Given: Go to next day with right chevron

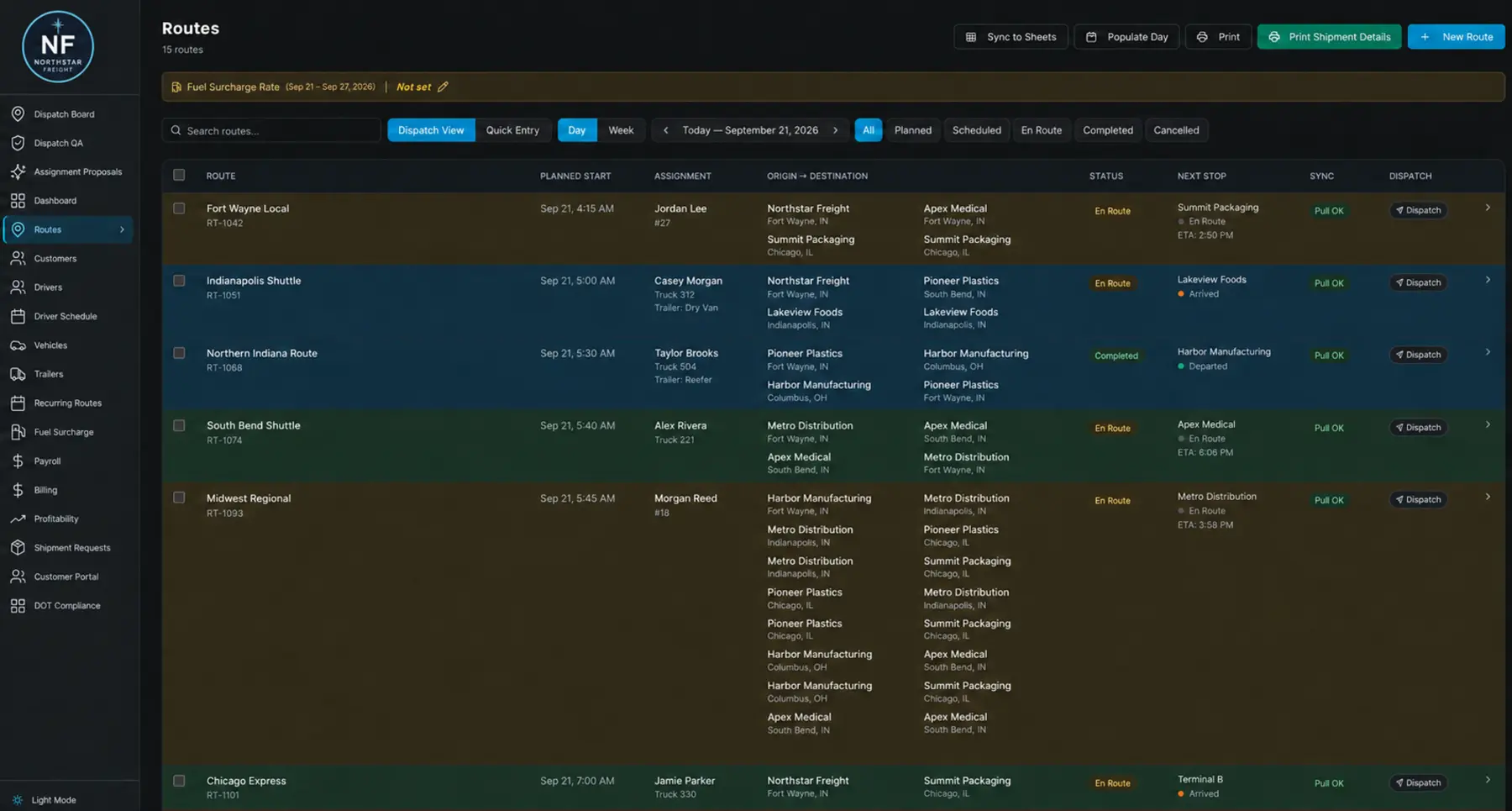Looking at the screenshot, I should point(835,130).
